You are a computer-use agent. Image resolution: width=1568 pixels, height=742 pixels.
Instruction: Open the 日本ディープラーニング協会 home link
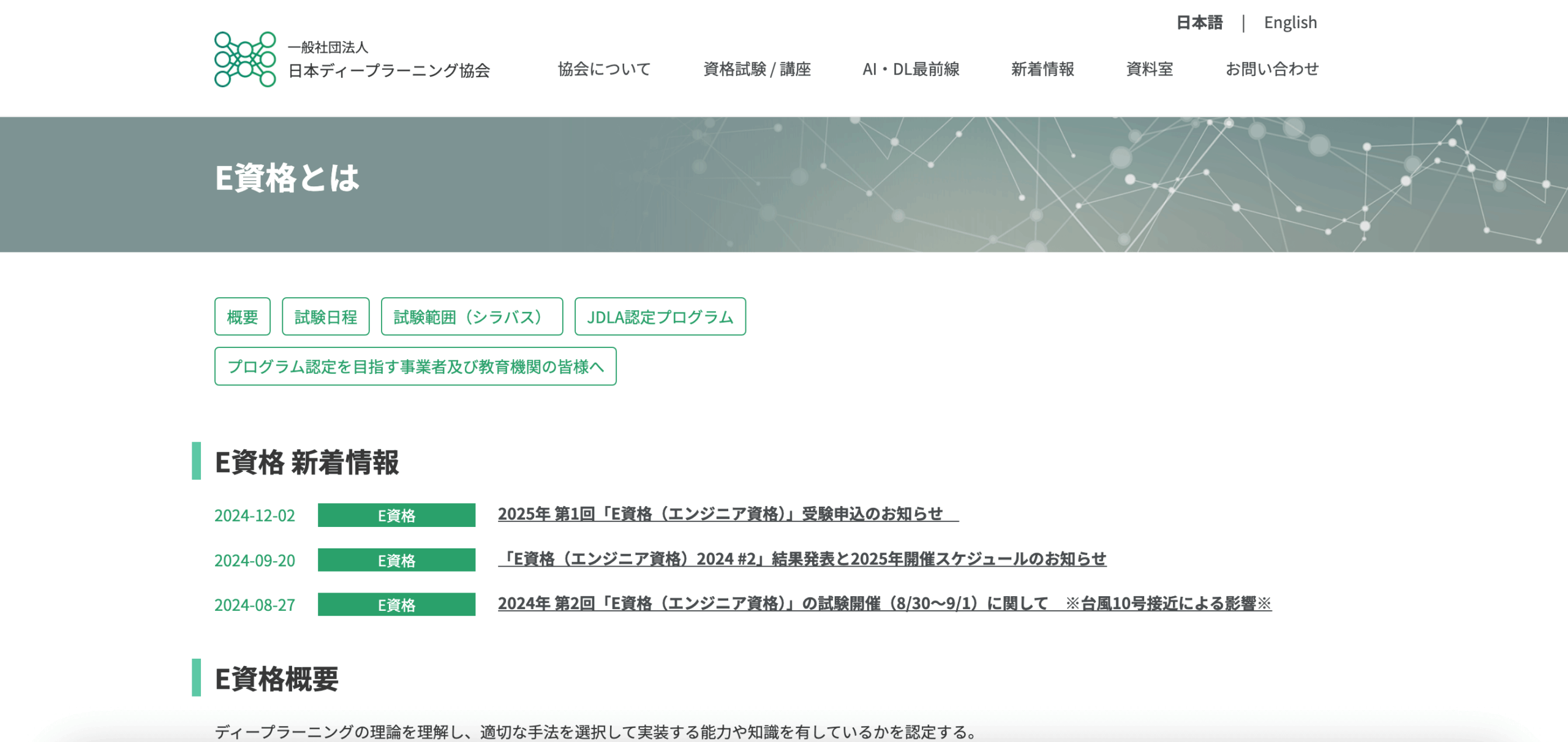coord(389,70)
